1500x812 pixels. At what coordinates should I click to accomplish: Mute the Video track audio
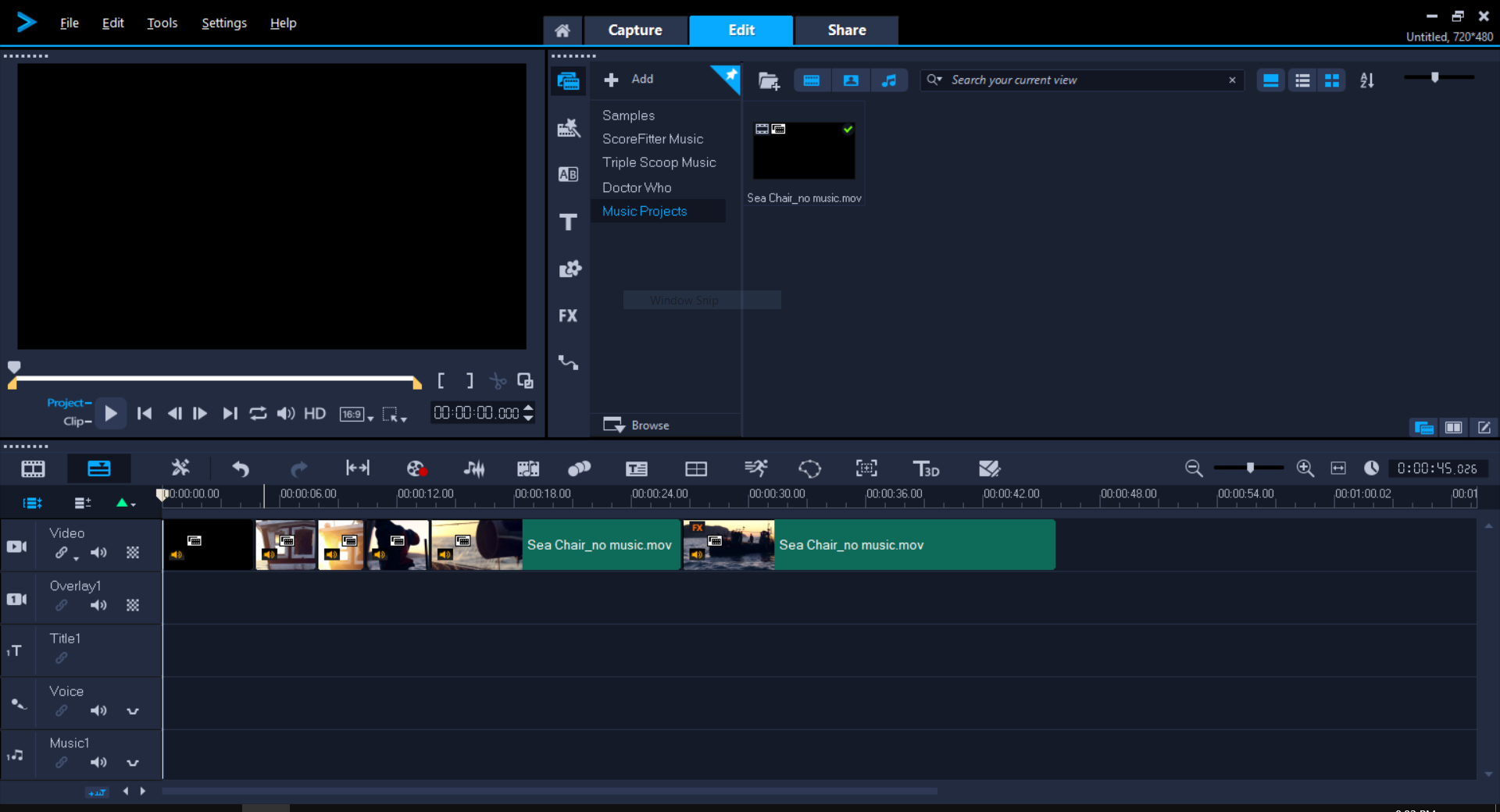[98, 553]
